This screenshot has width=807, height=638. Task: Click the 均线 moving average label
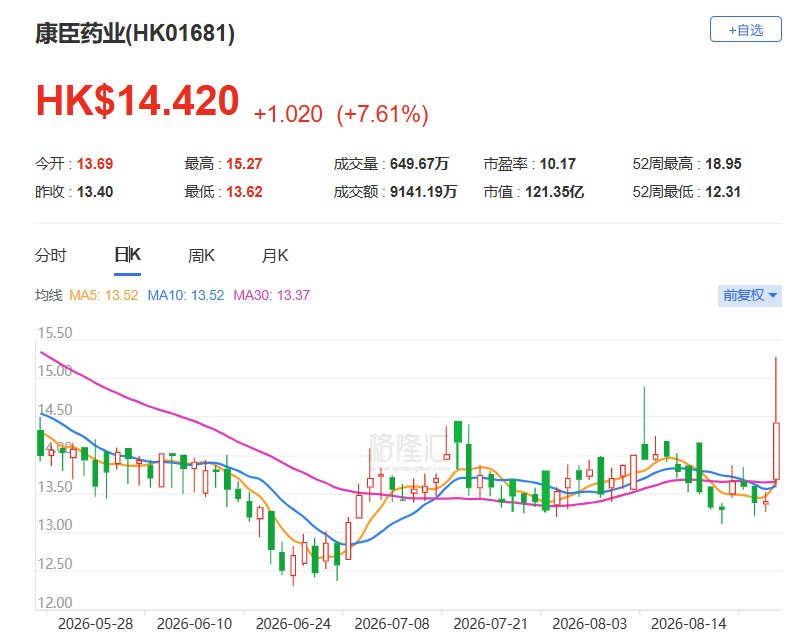(x=48, y=295)
